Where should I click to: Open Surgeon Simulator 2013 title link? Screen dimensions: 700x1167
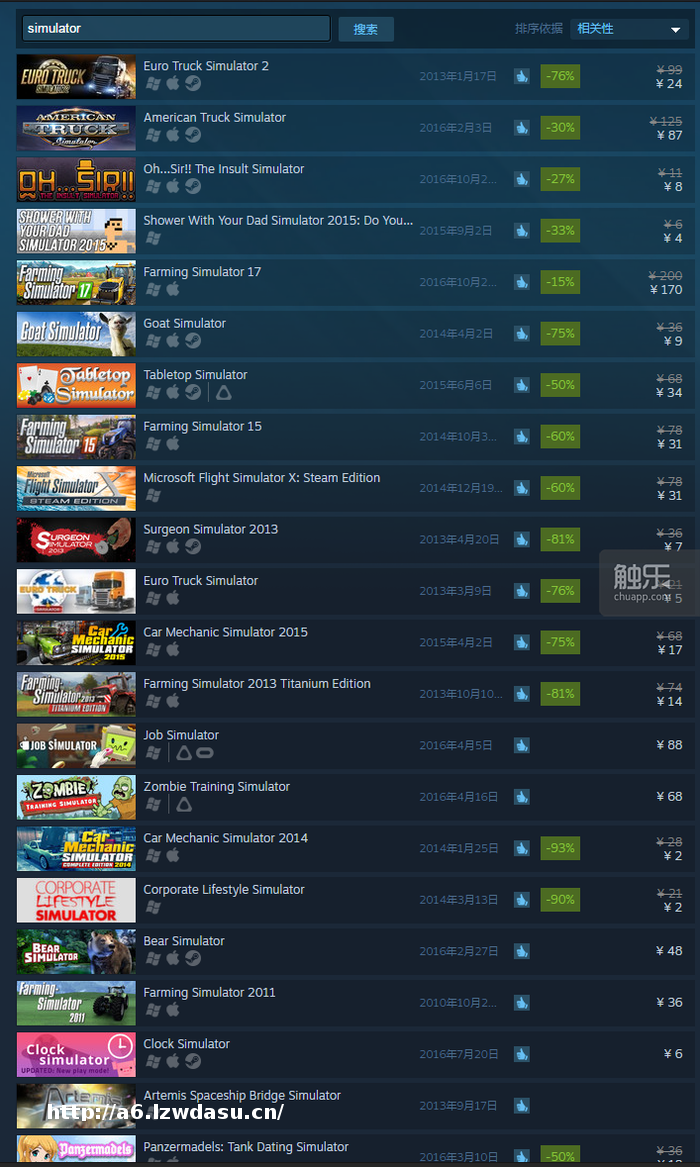point(211,529)
